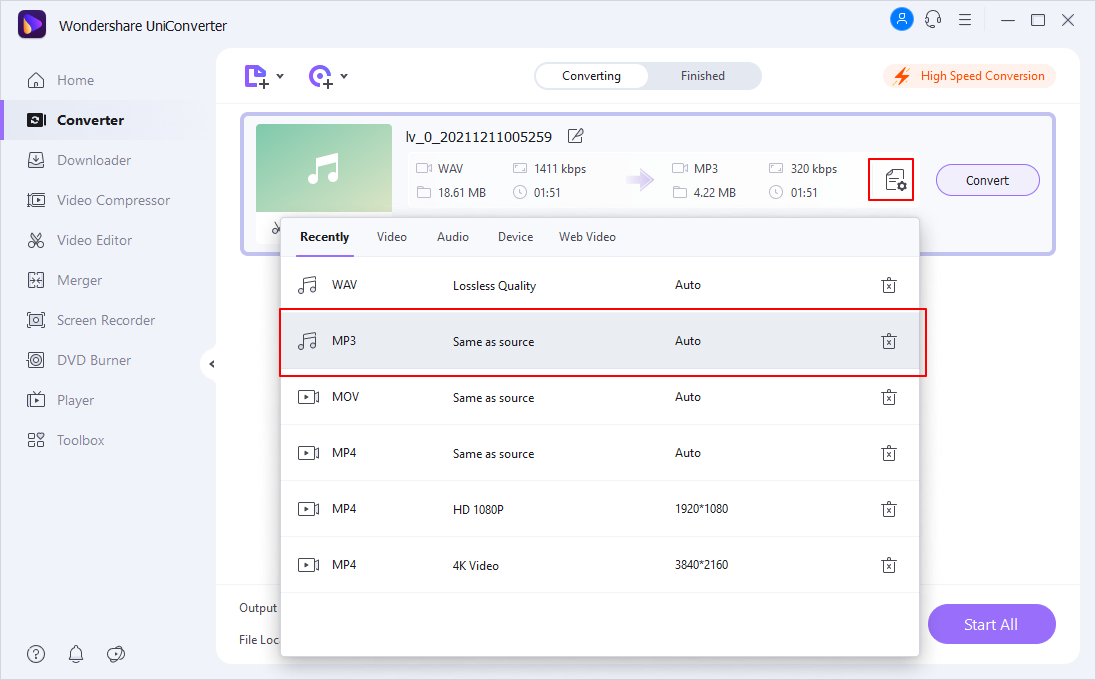Click the Start All button
The height and width of the screenshot is (680, 1096).
(991, 624)
